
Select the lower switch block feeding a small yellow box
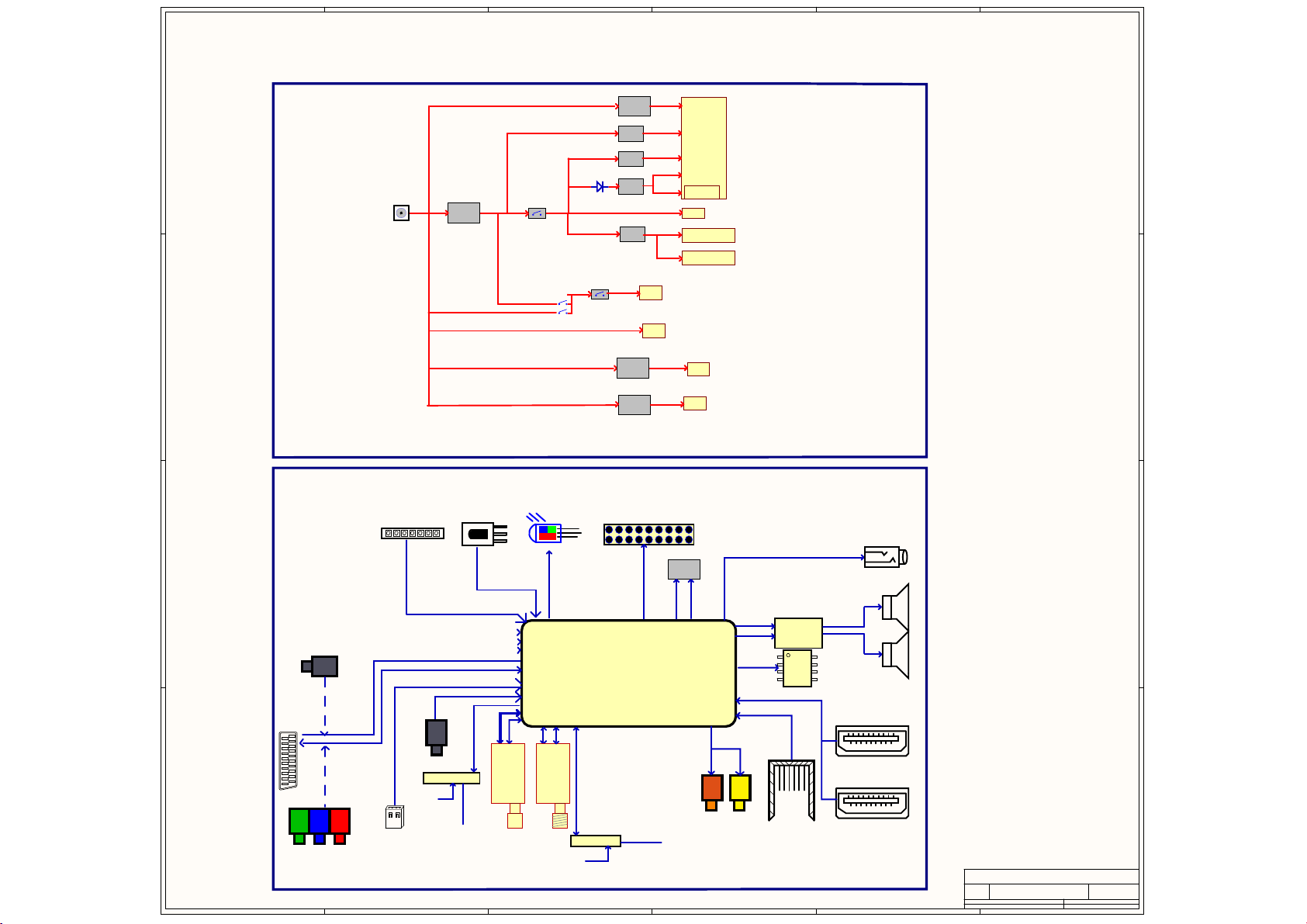point(600,294)
